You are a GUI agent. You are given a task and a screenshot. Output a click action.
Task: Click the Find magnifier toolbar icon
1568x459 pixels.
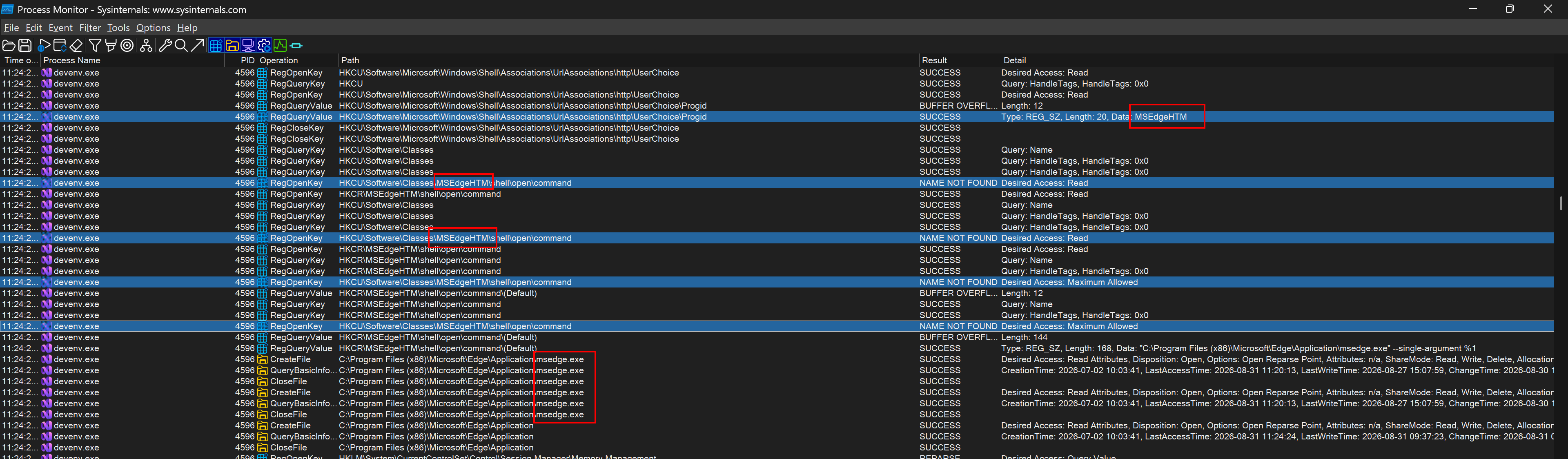tap(181, 46)
